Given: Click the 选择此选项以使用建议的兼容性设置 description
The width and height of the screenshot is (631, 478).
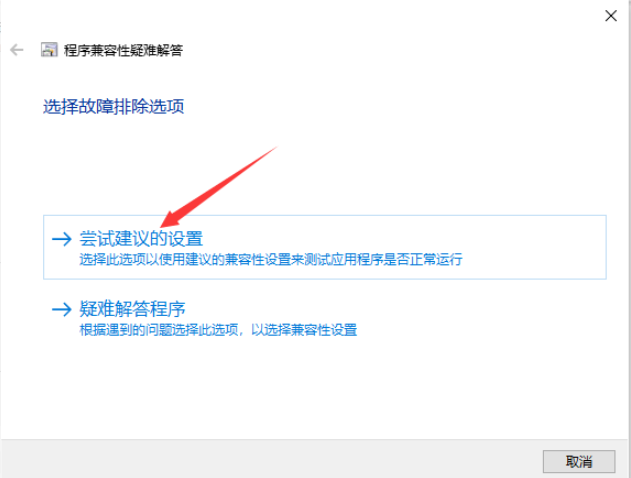Looking at the screenshot, I should point(270,259).
